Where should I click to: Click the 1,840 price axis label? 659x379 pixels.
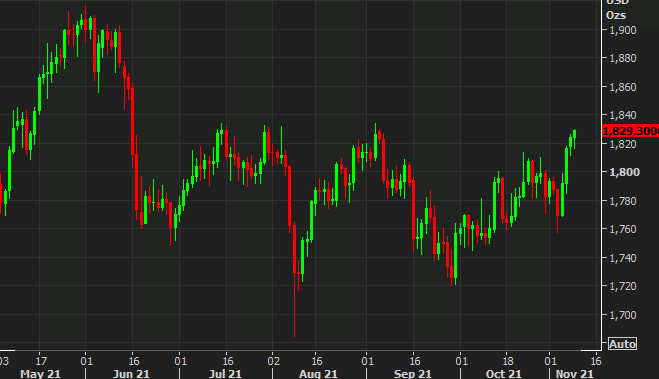point(623,115)
